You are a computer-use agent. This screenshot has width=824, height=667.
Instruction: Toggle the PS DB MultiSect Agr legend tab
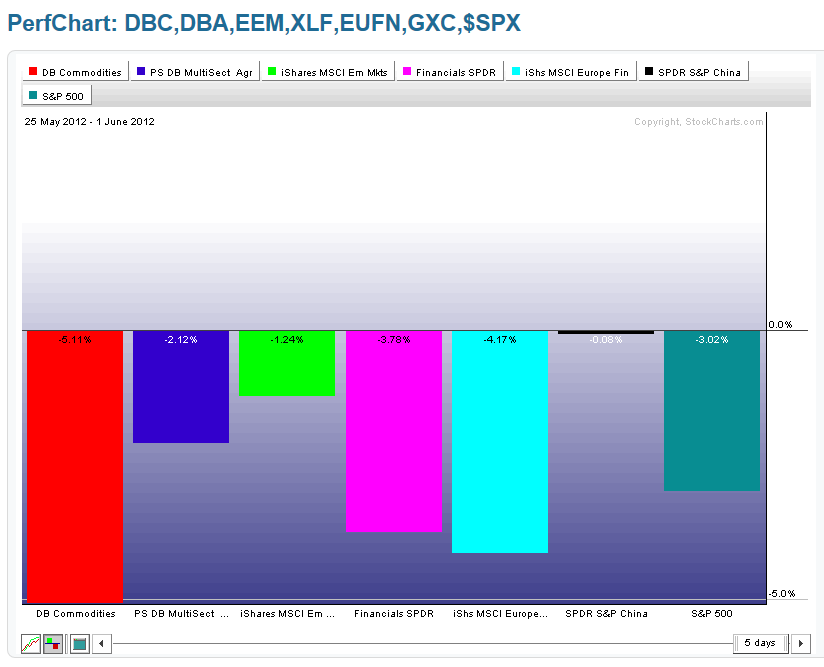[x=195, y=72]
